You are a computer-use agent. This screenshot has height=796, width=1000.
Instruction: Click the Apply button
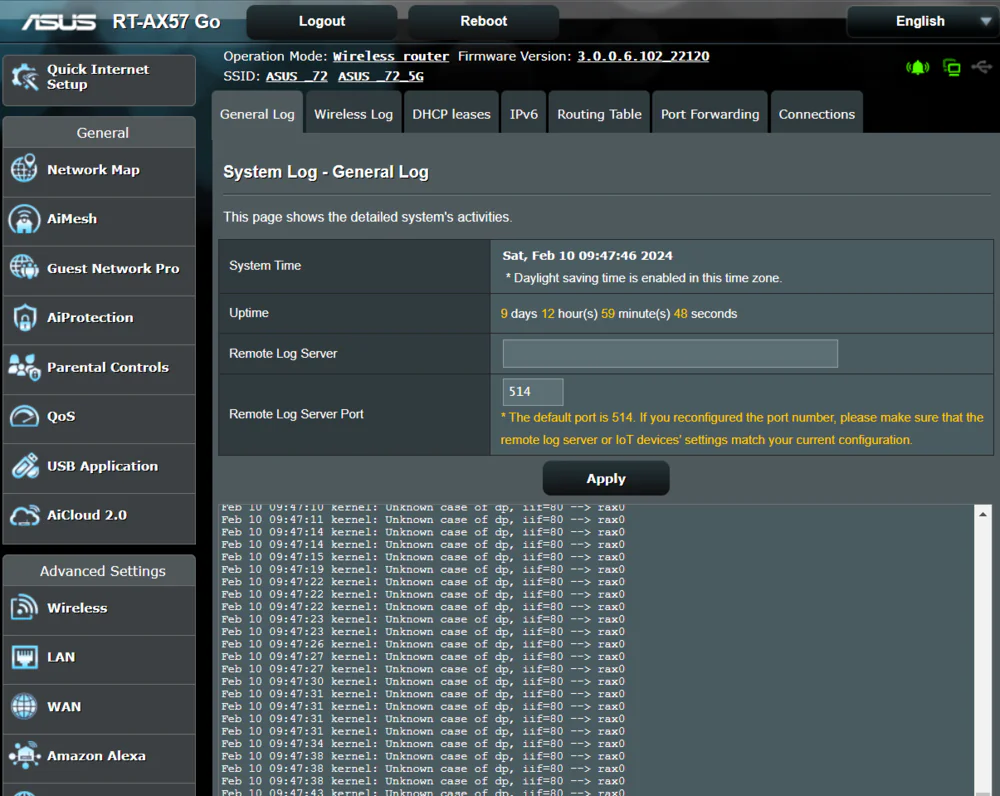pos(606,478)
